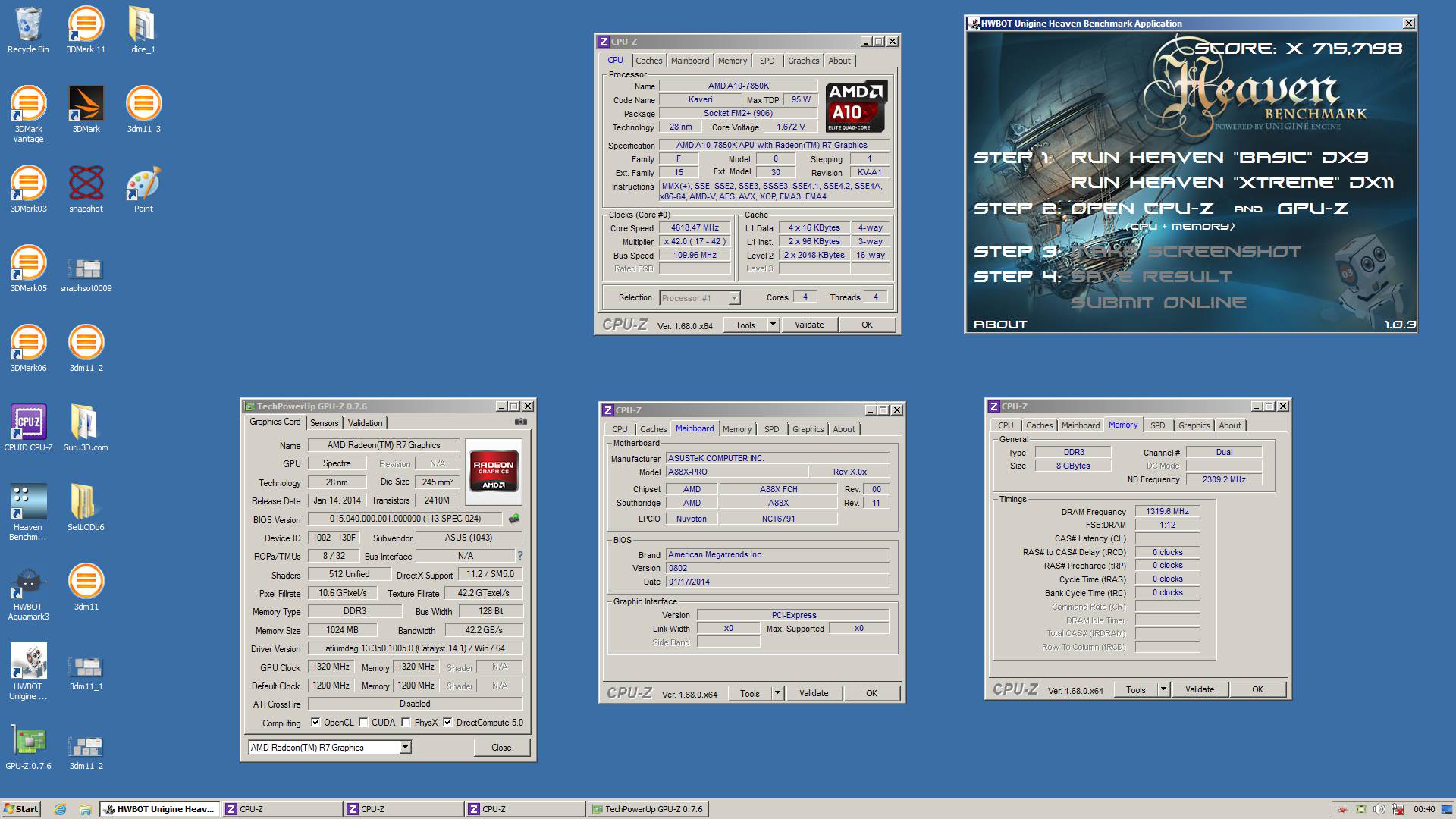Launch 3DMark Vantage shortcut
Image resolution: width=1456 pixels, height=819 pixels.
(28, 114)
